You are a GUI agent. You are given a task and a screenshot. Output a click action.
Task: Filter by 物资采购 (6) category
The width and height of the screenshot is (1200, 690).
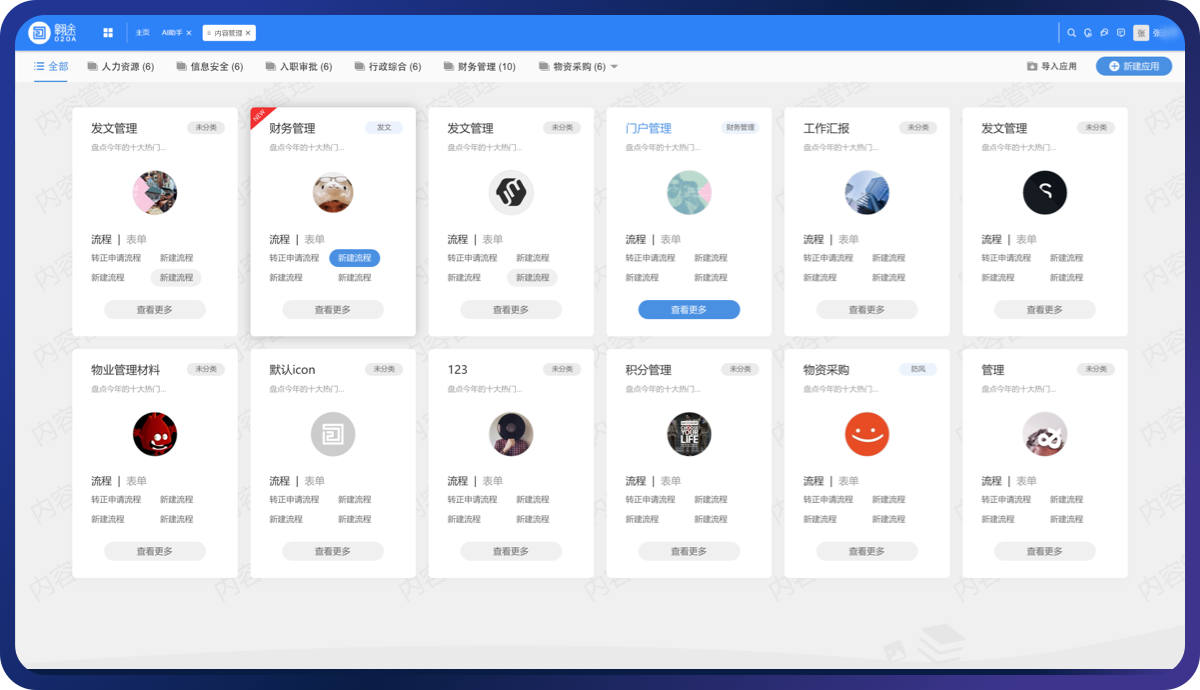tap(571, 67)
